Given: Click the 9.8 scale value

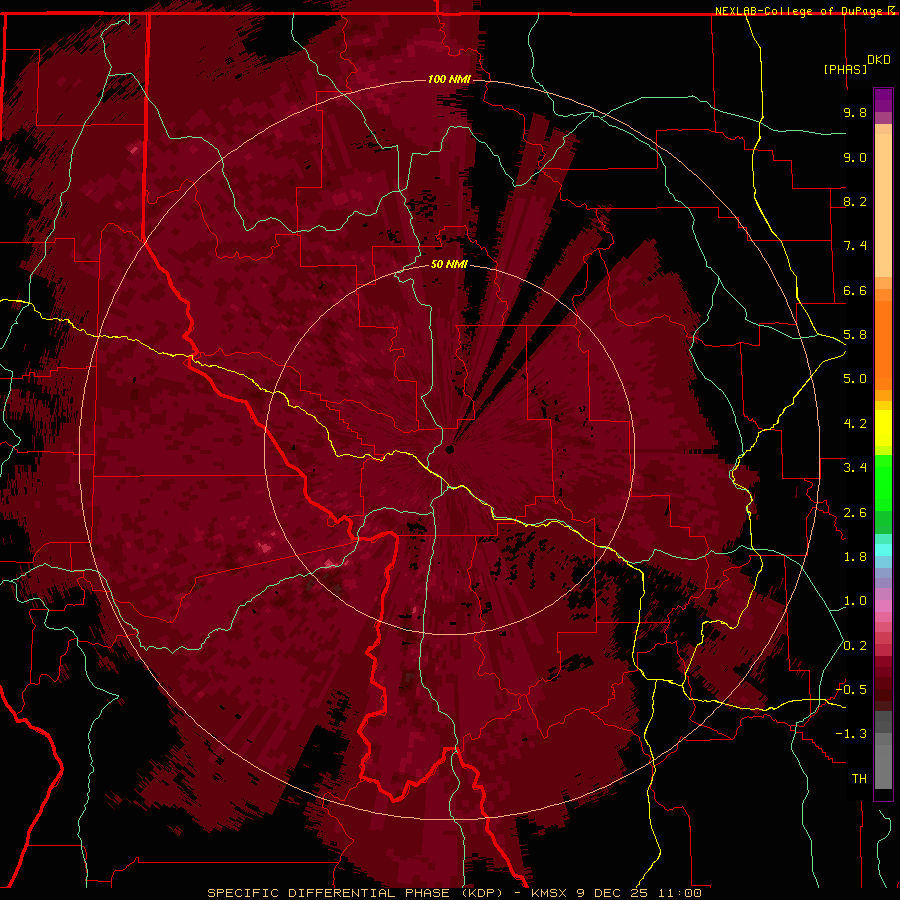Looking at the screenshot, I should tap(855, 112).
